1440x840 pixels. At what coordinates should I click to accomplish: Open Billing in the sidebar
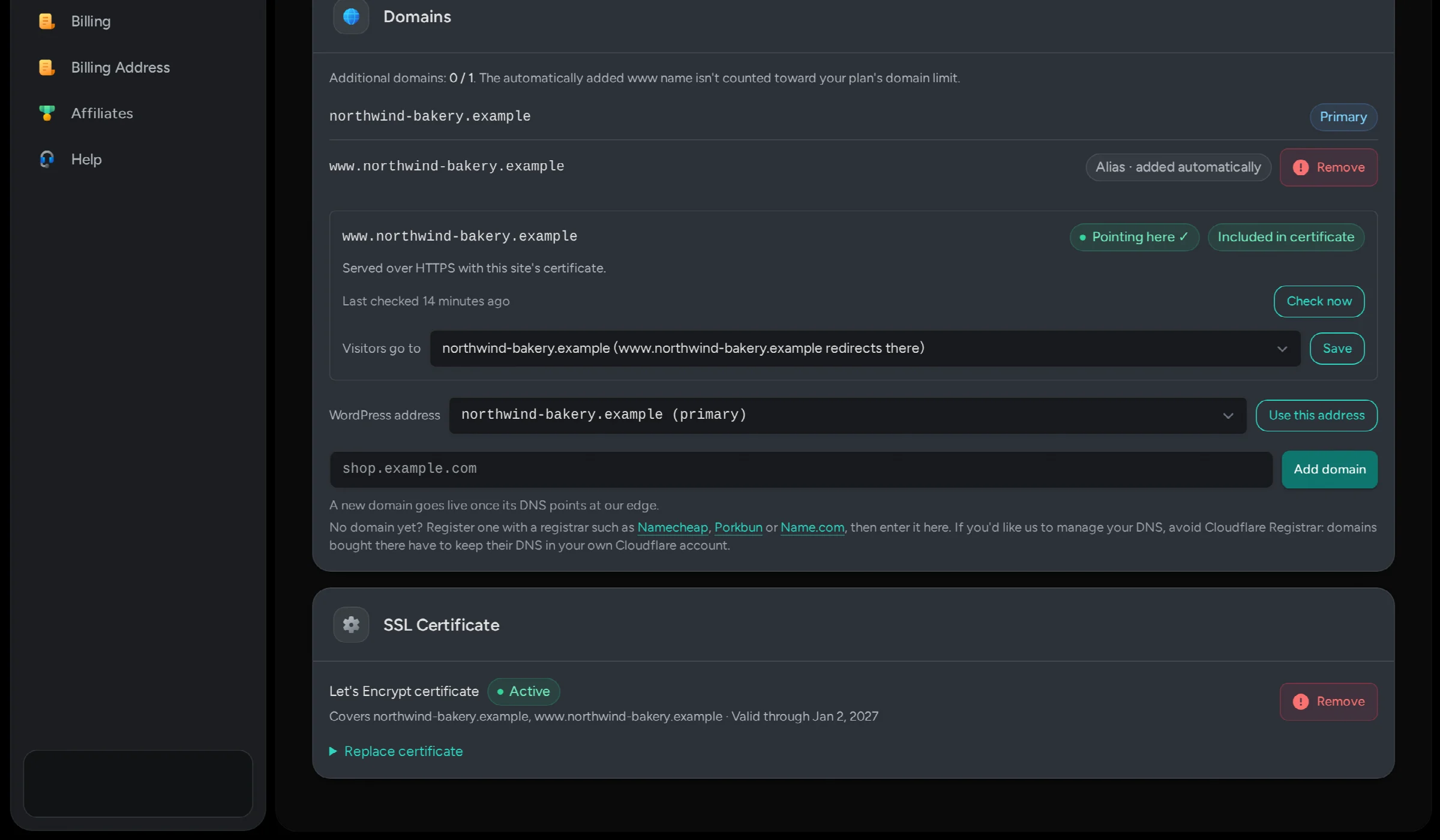click(91, 21)
